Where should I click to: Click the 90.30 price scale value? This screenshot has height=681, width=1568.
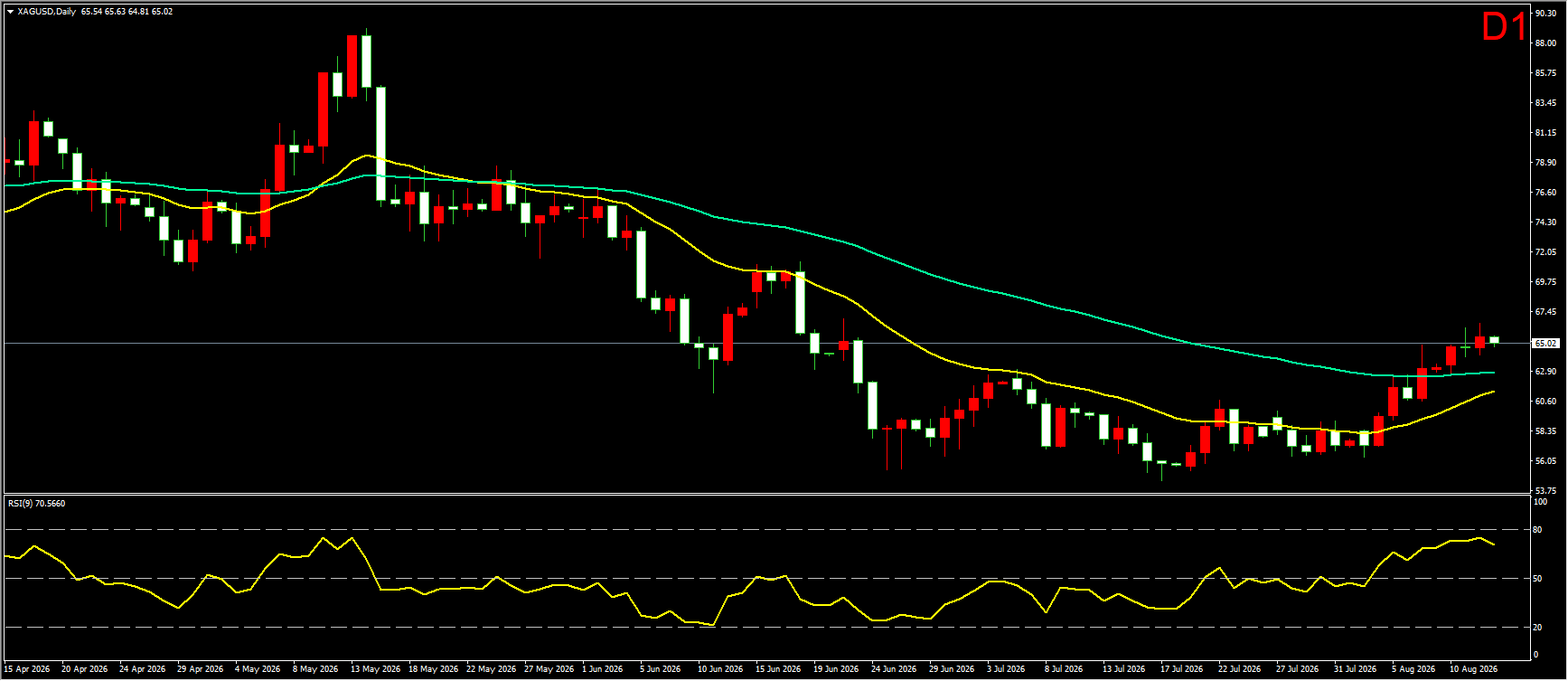tap(1545, 14)
